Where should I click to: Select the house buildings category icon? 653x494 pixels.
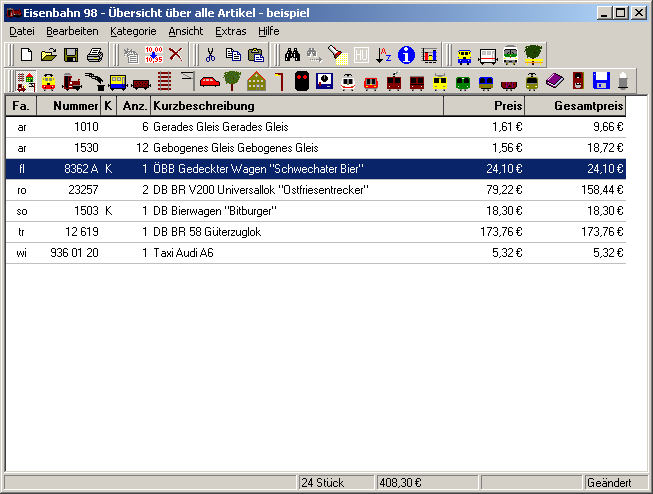pos(256,81)
